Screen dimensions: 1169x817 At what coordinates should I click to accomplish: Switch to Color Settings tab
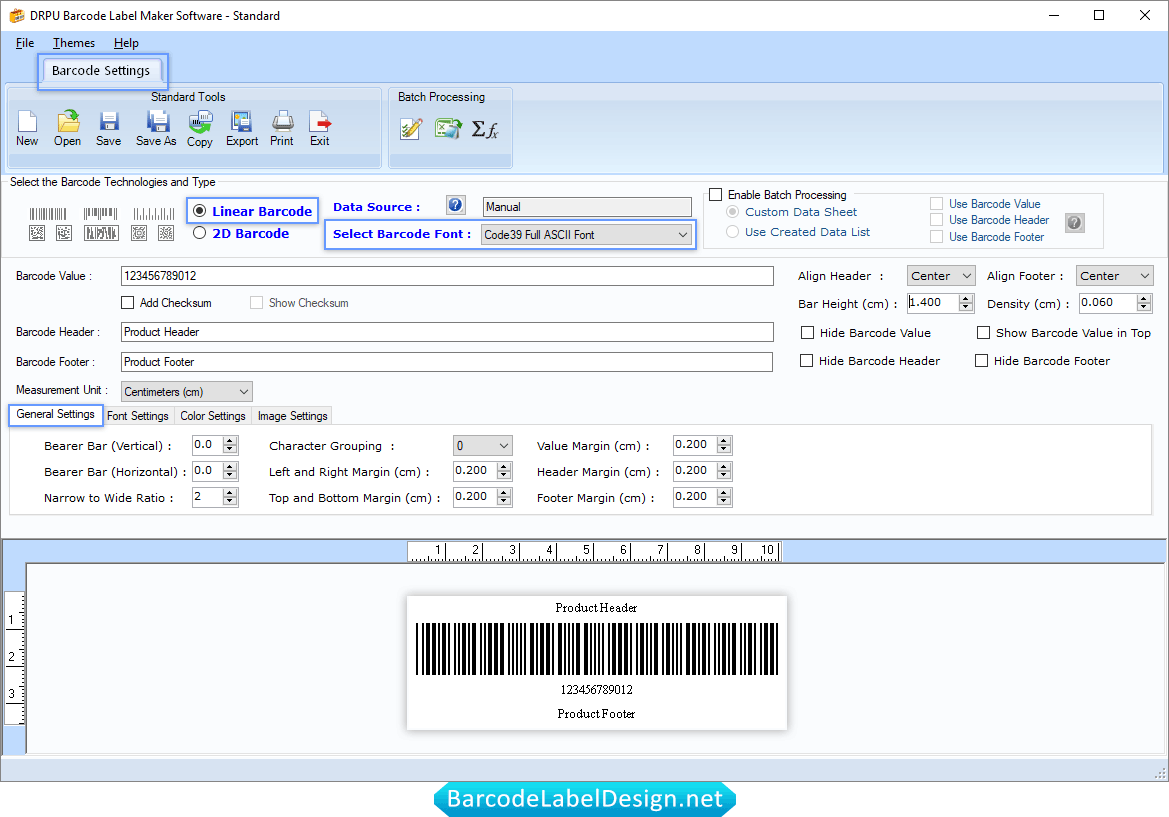point(212,416)
